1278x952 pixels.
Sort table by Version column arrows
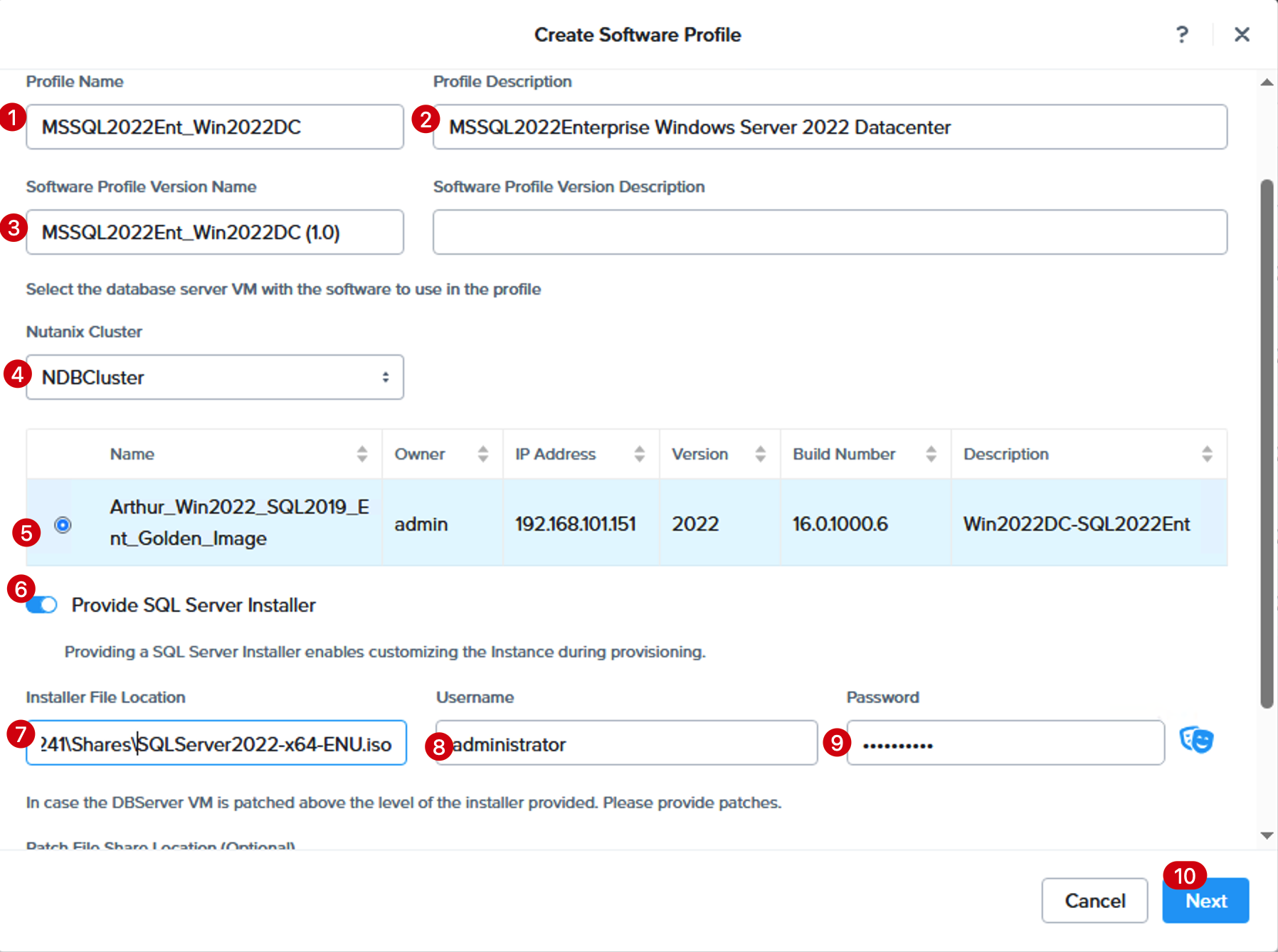click(761, 454)
